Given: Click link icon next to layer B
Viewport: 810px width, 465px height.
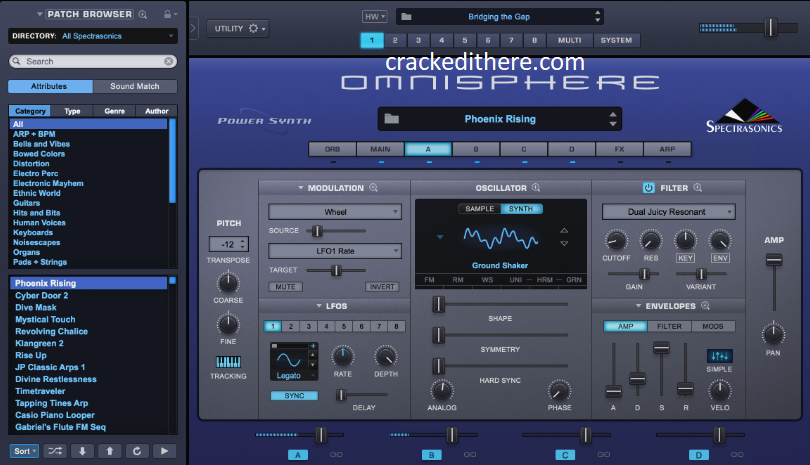Looking at the screenshot, I should pyautogui.click(x=470, y=455).
